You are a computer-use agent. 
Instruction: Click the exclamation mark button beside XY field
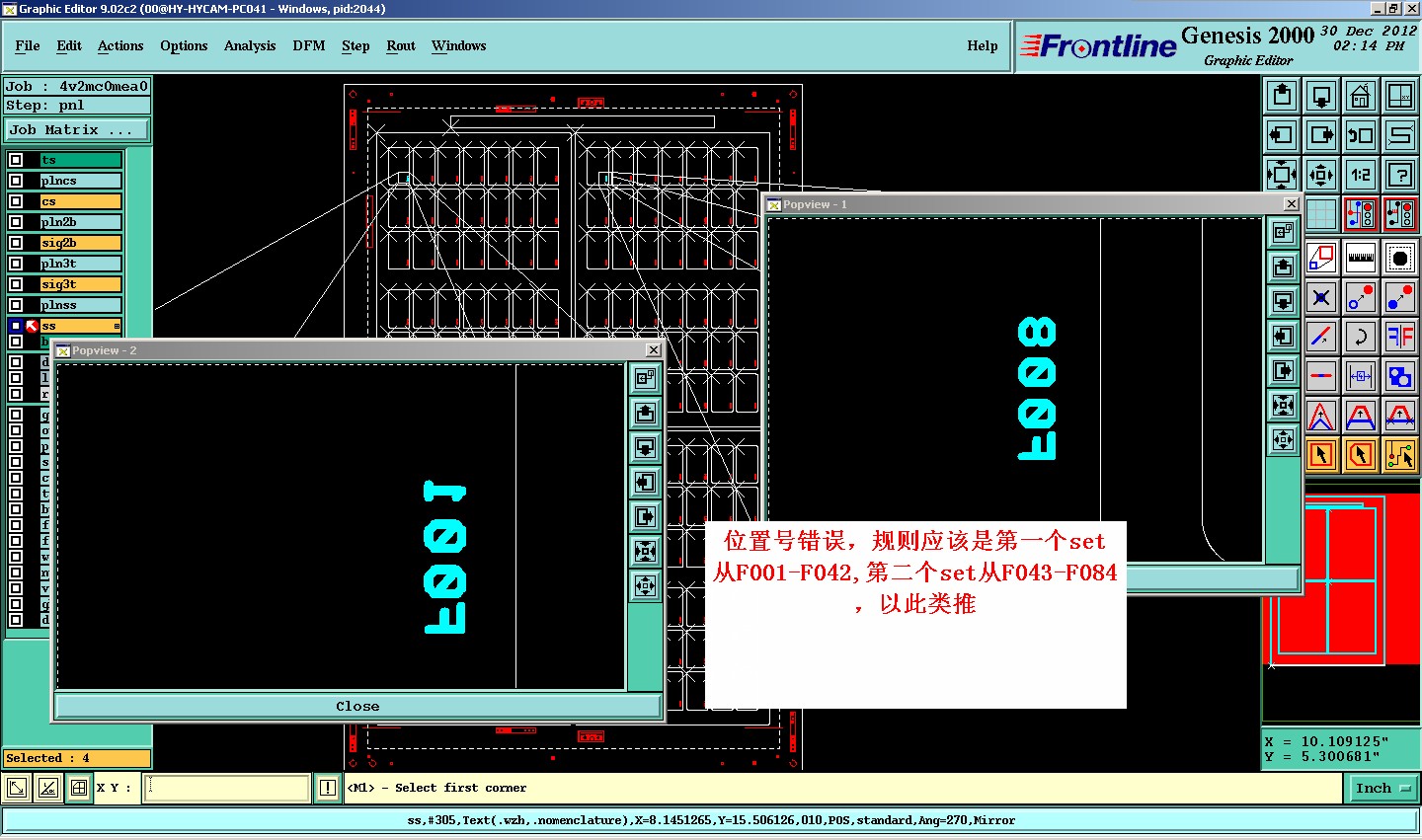(x=328, y=788)
